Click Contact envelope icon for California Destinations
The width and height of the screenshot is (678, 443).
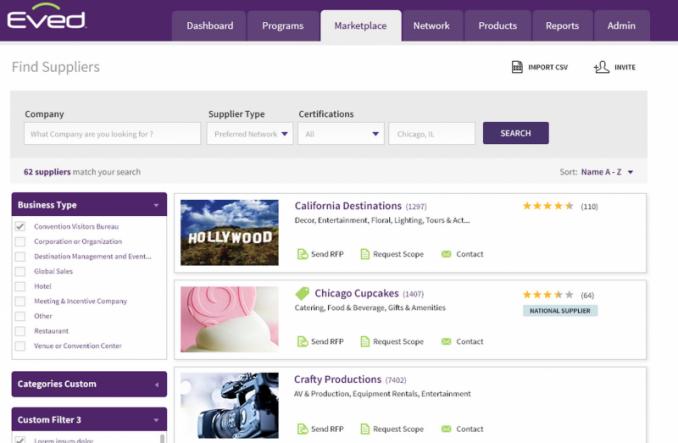tap(446, 254)
